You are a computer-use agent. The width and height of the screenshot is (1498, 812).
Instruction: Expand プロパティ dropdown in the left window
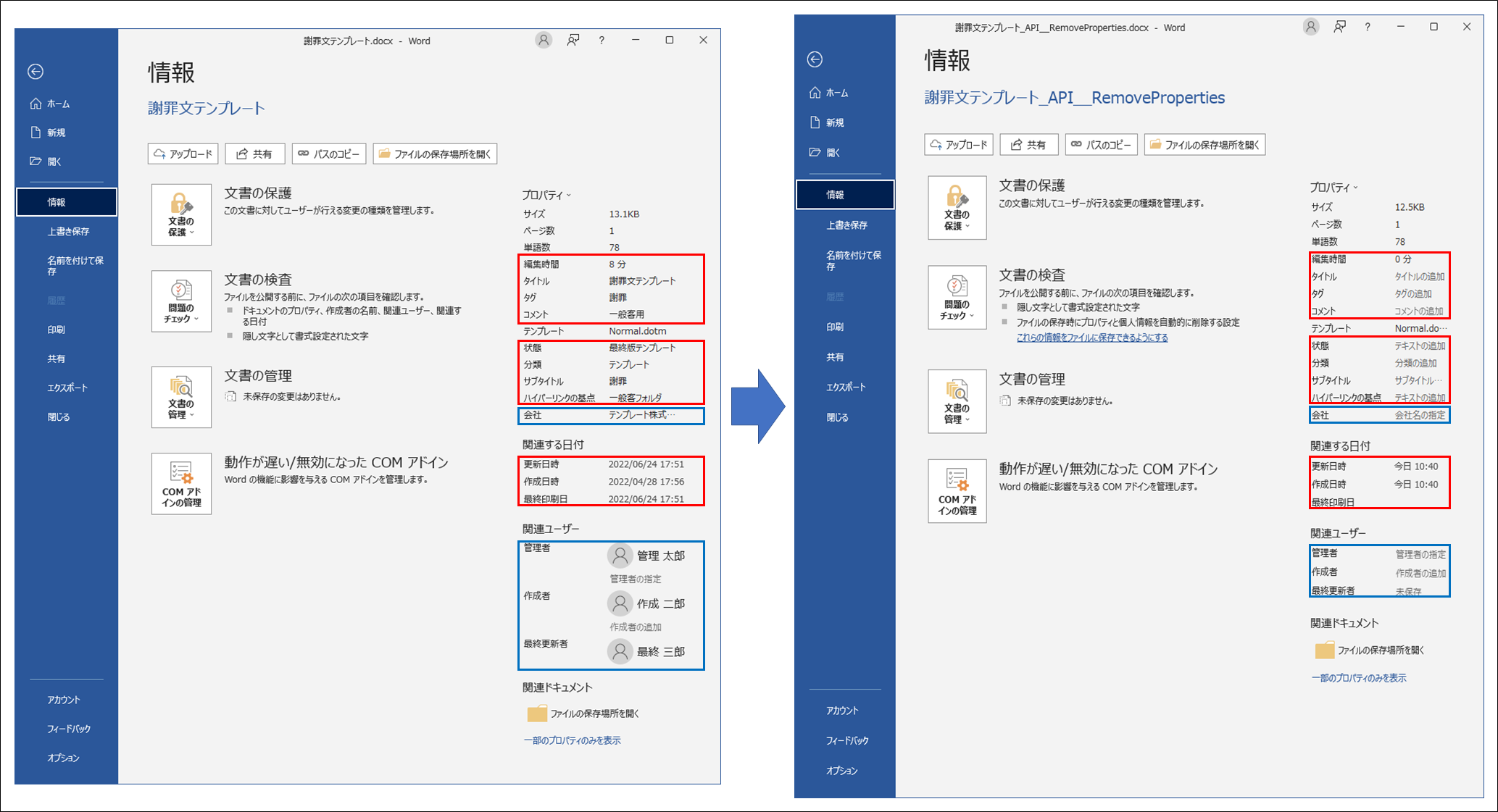click(546, 195)
